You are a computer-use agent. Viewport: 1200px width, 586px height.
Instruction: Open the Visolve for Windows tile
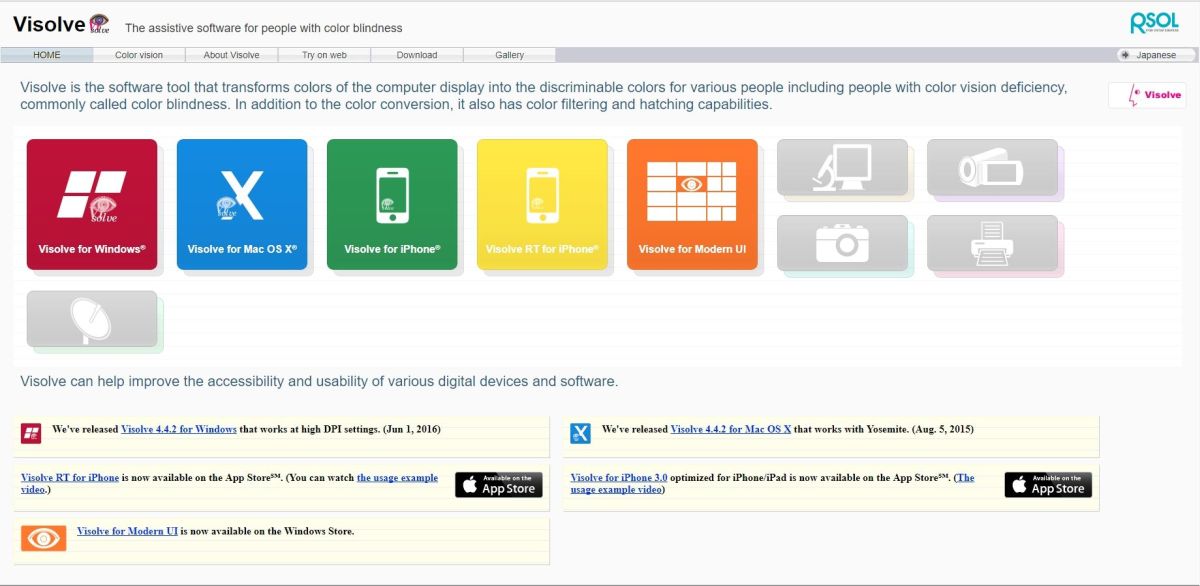92,204
